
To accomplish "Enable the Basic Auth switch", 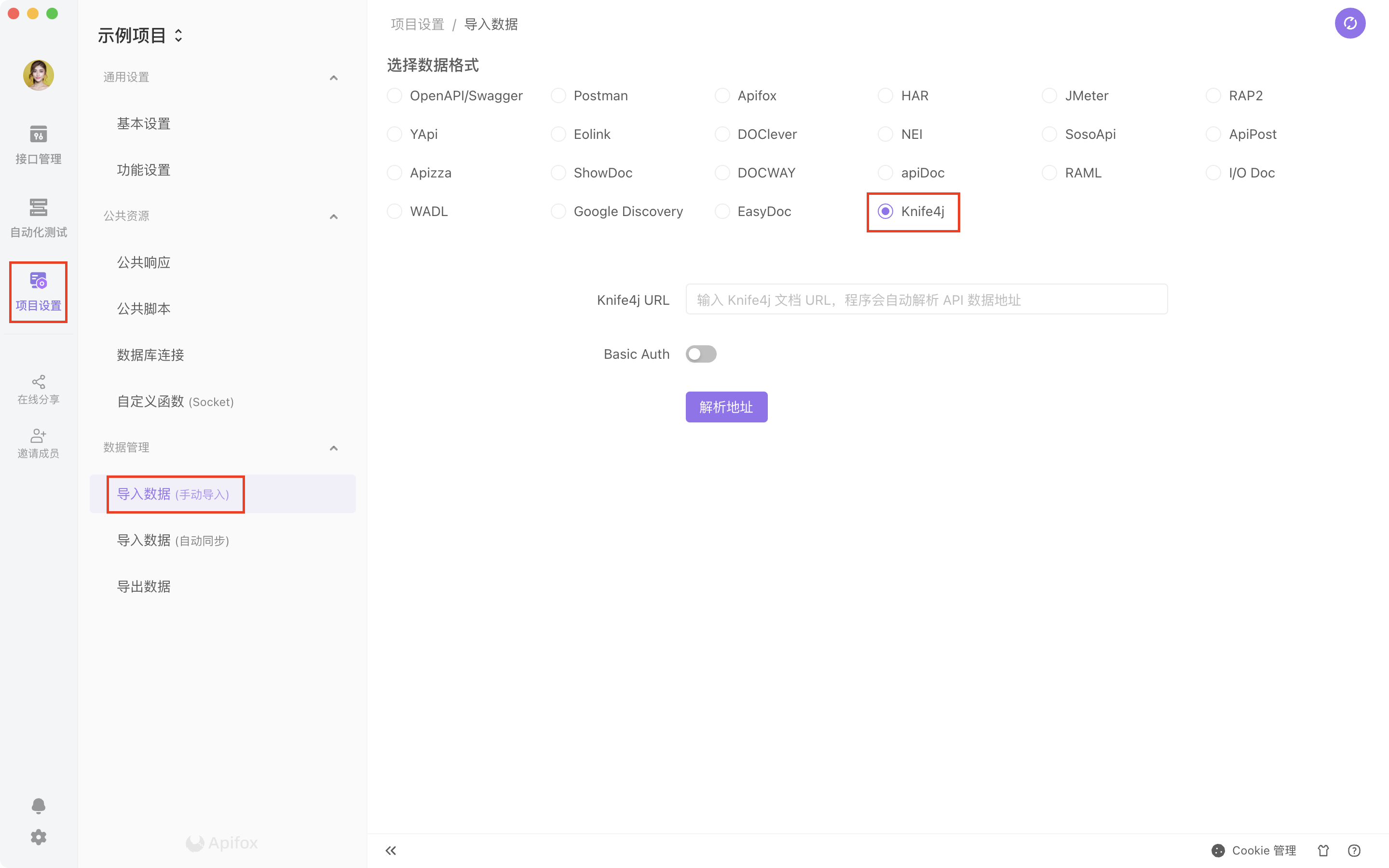I will (x=701, y=354).
